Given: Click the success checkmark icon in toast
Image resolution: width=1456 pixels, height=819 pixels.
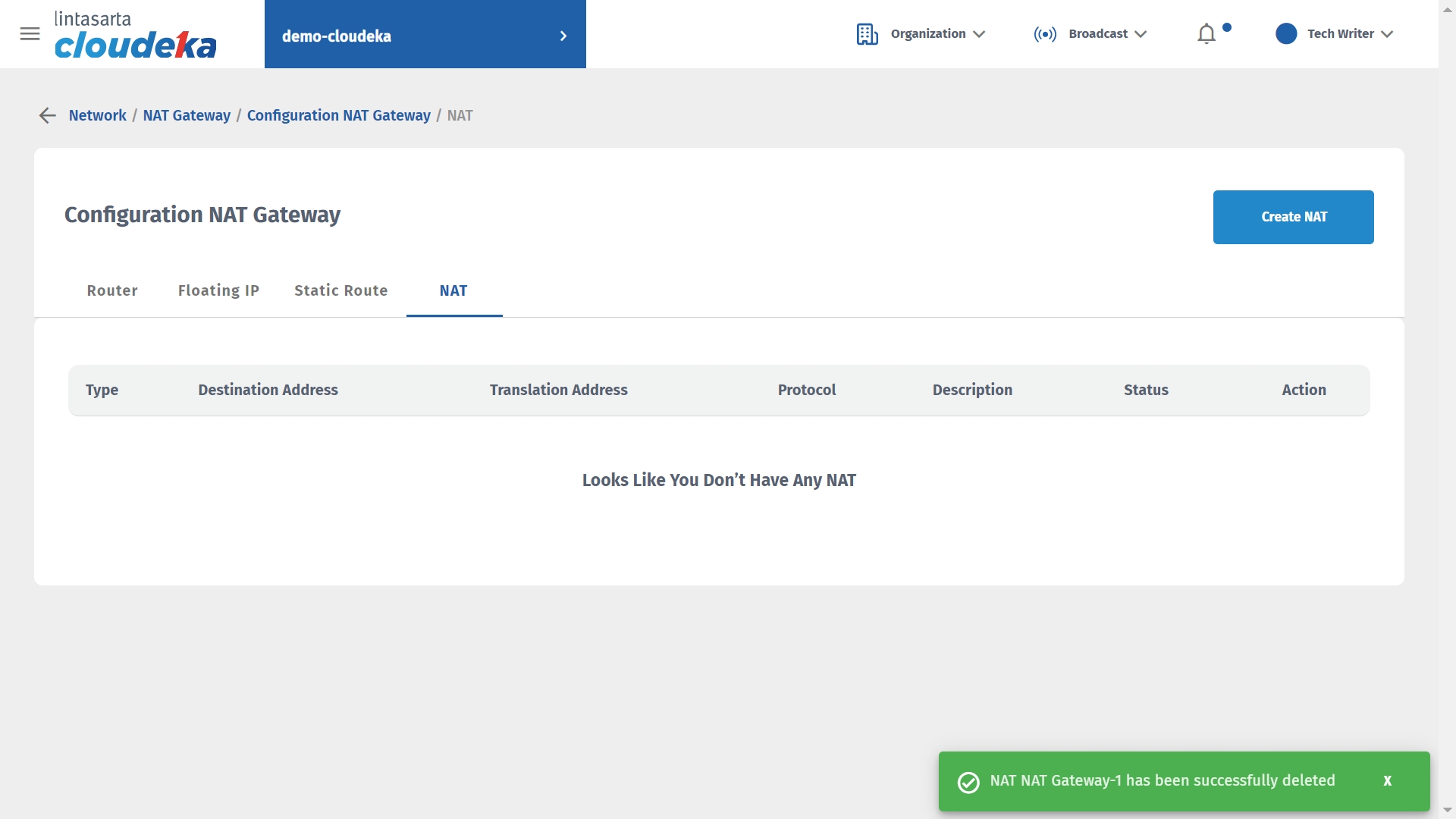Looking at the screenshot, I should pos(968,782).
